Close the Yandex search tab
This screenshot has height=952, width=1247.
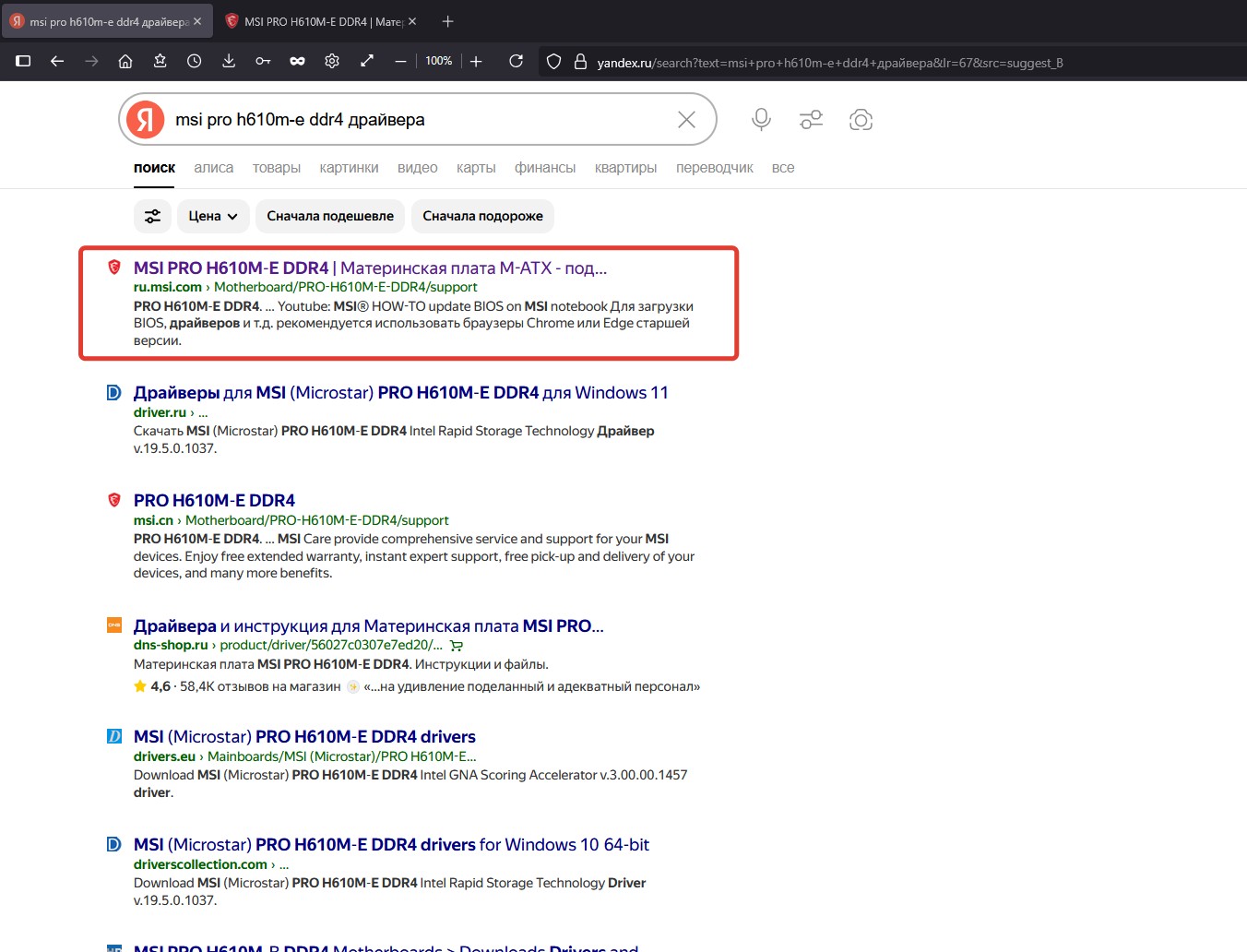(x=197, y=21)
